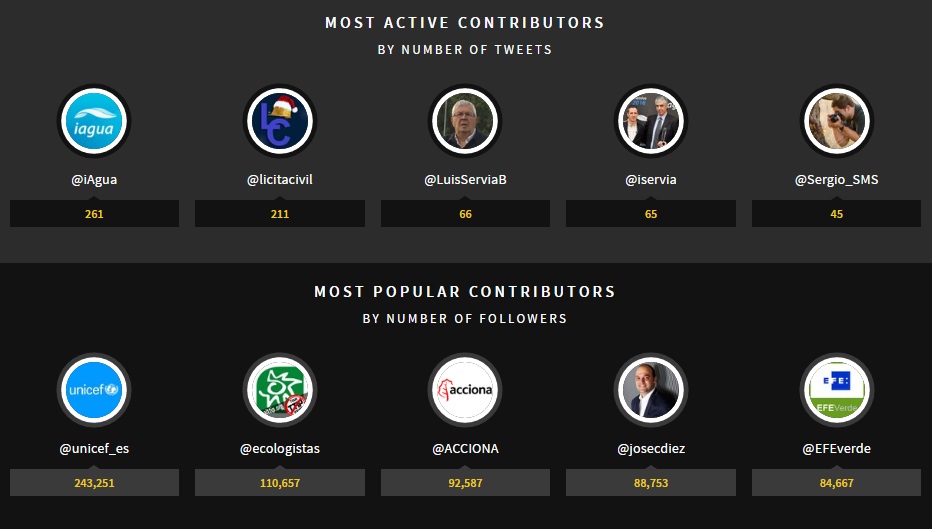Open the @iAgua username link
The height and width of the screenshot is (529, 932).
click(x=94, y=180)
